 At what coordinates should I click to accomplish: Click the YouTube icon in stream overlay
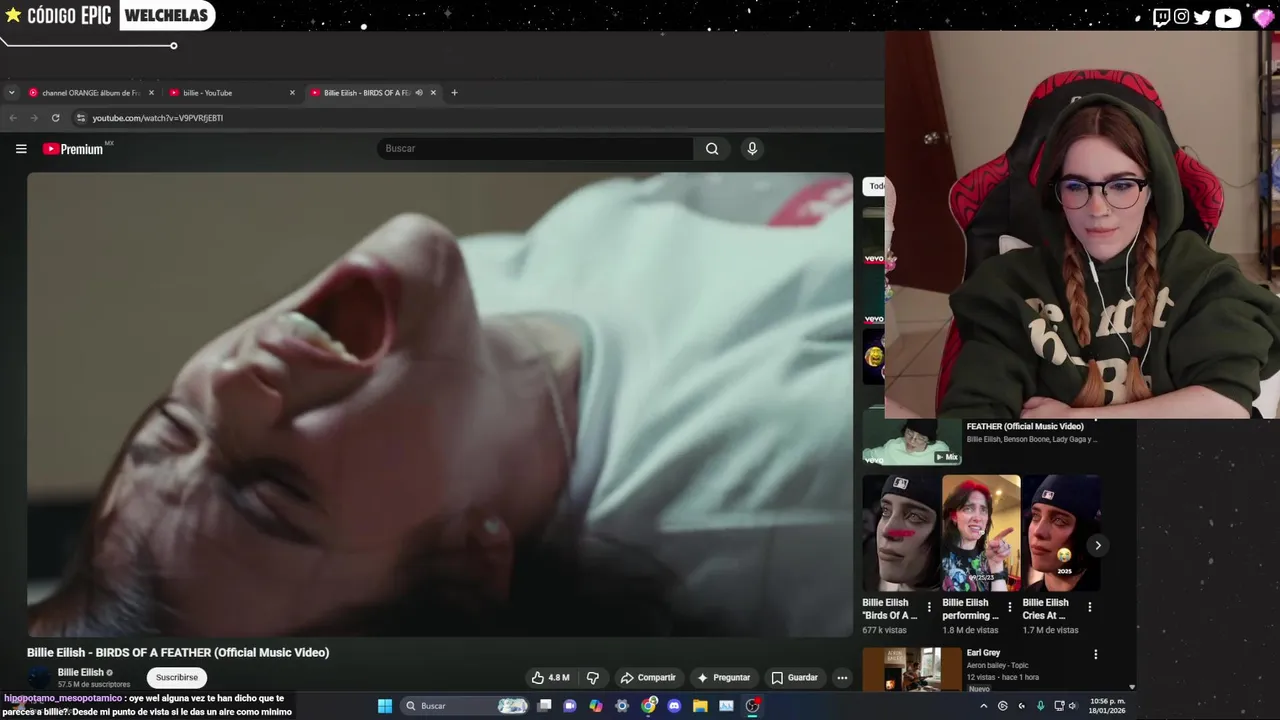click(1228, 17)
